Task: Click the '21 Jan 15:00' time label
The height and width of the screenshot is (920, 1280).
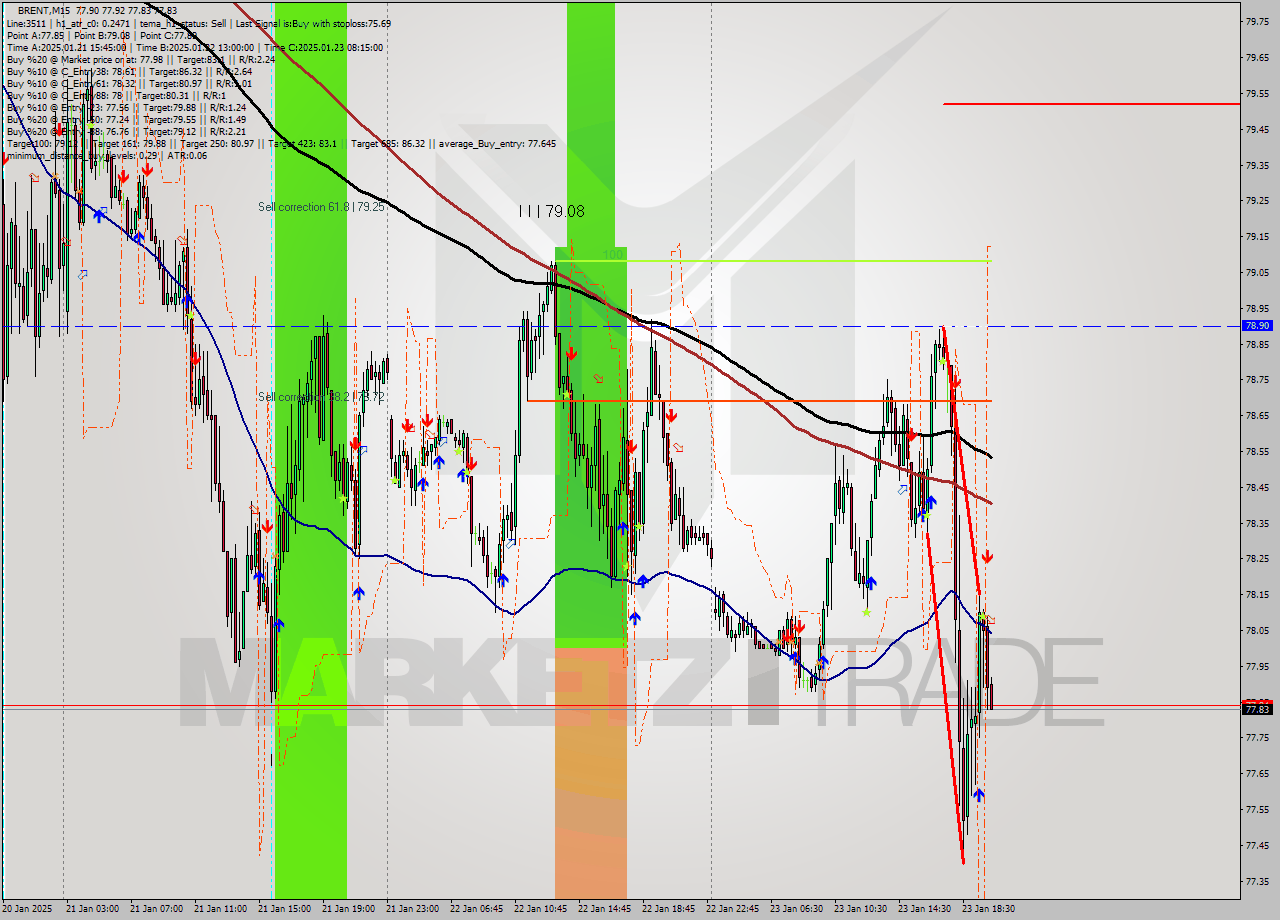Action: pos(284,909)
